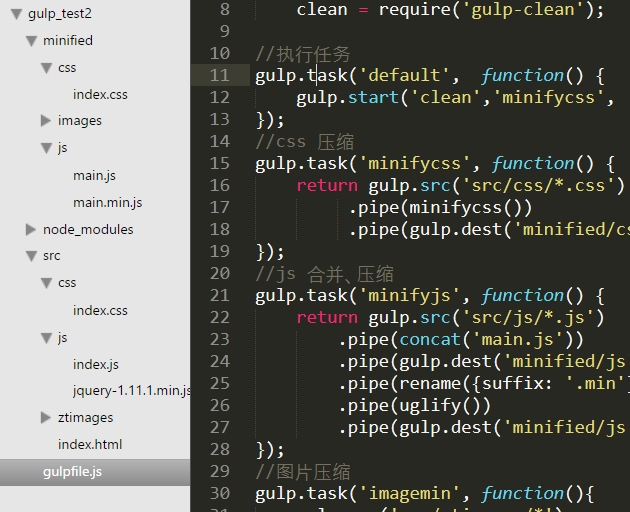Click line number 21 in the gutter

coord(219,295)
